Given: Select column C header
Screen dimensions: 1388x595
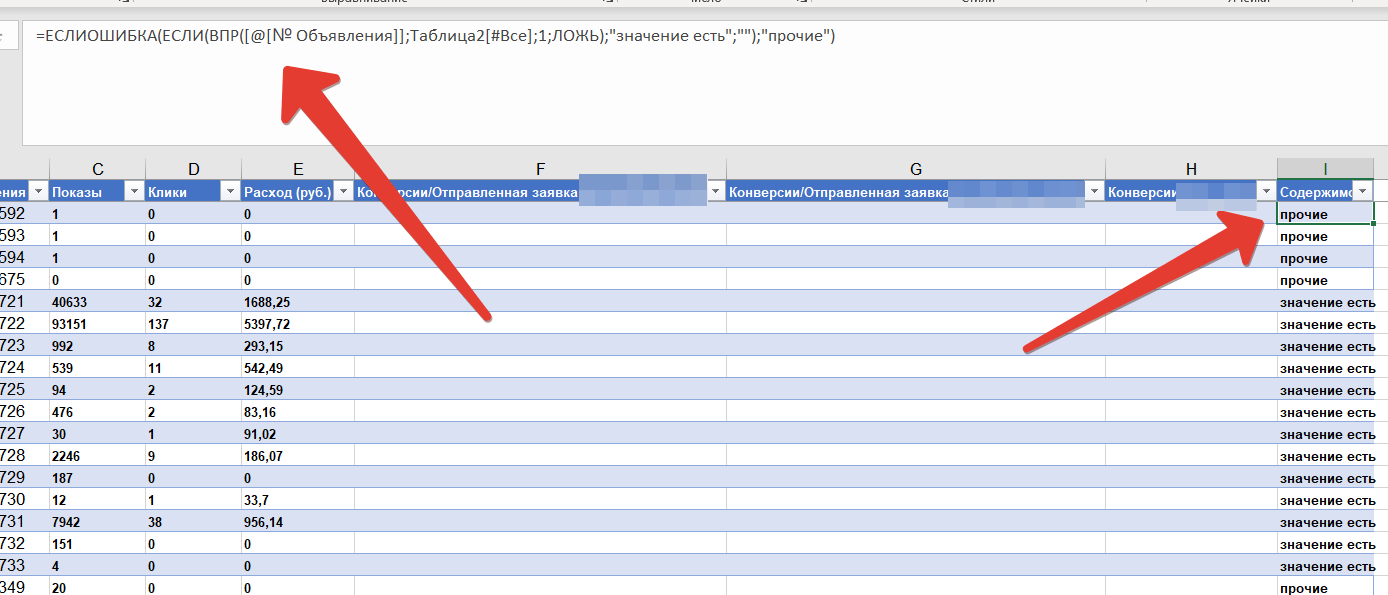Looking at the screenshot, I should tap(97, 169).
